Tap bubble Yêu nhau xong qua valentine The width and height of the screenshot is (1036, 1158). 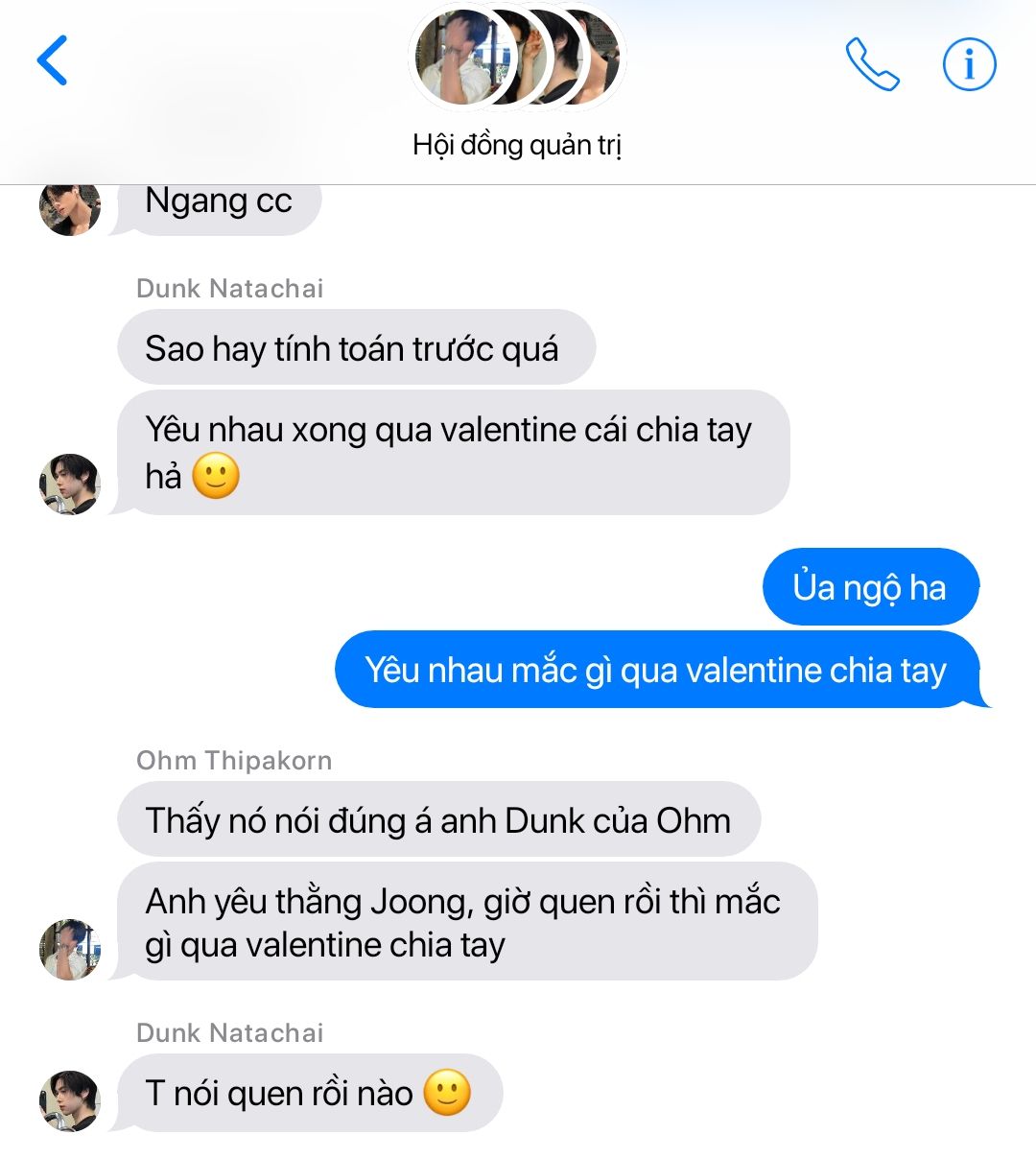453,452
